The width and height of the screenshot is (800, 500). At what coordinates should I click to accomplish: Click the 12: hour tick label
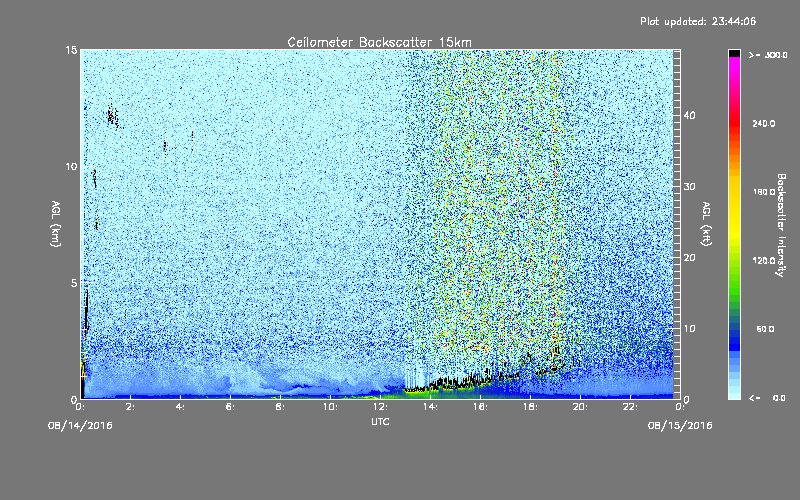click(380, 407)
